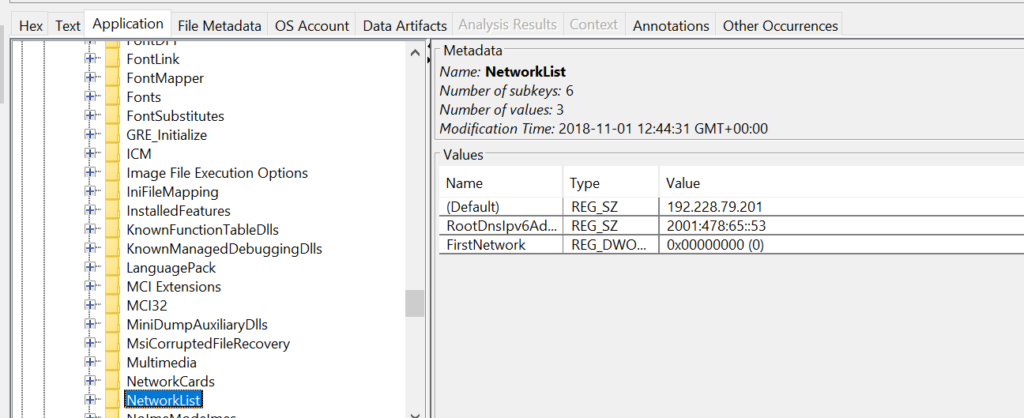Viewport: 1024px width, 418px height.
Task: Click the MCI32 folder icon
Action: [112, 306]
